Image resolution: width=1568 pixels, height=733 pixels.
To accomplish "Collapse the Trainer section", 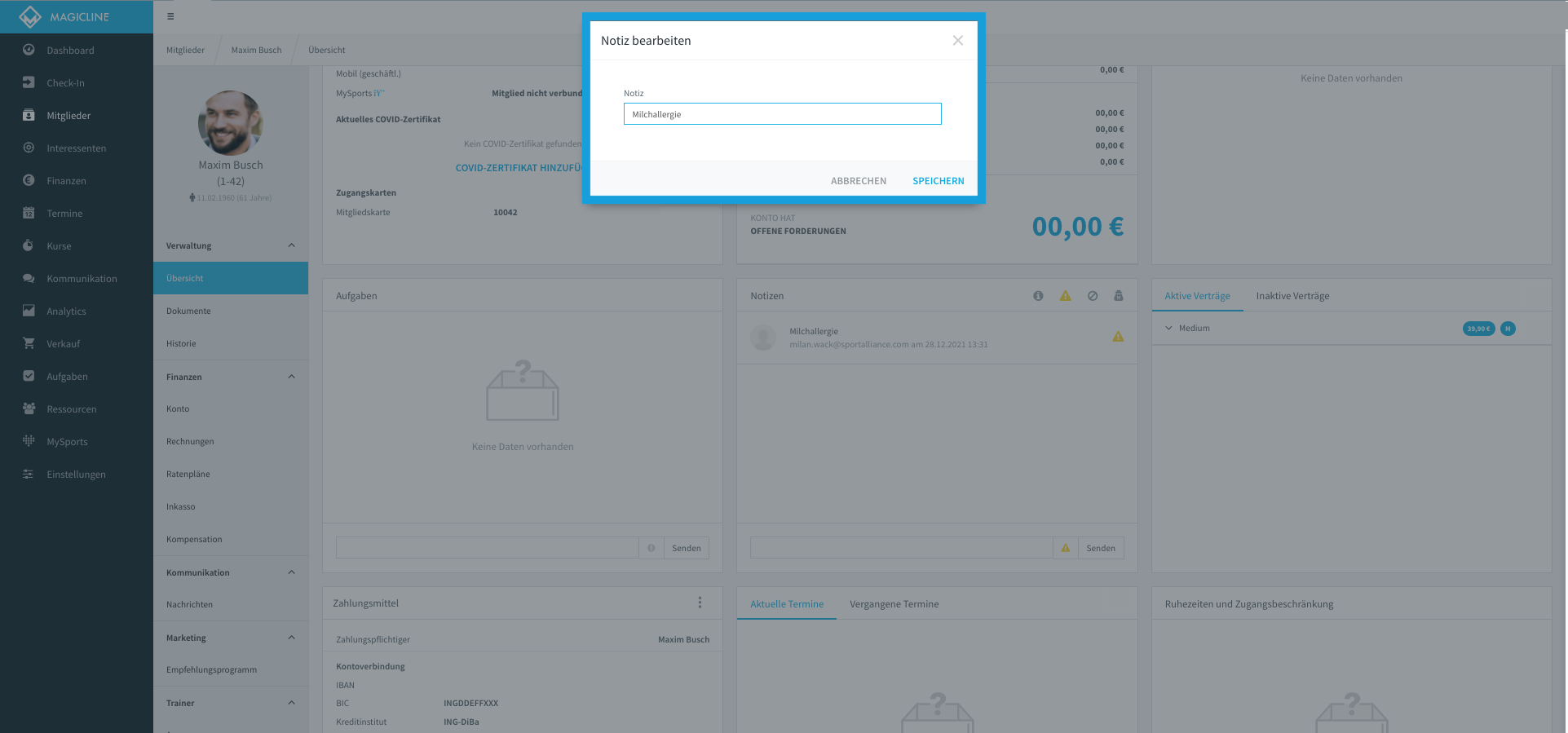I will [x=291, y=703].
